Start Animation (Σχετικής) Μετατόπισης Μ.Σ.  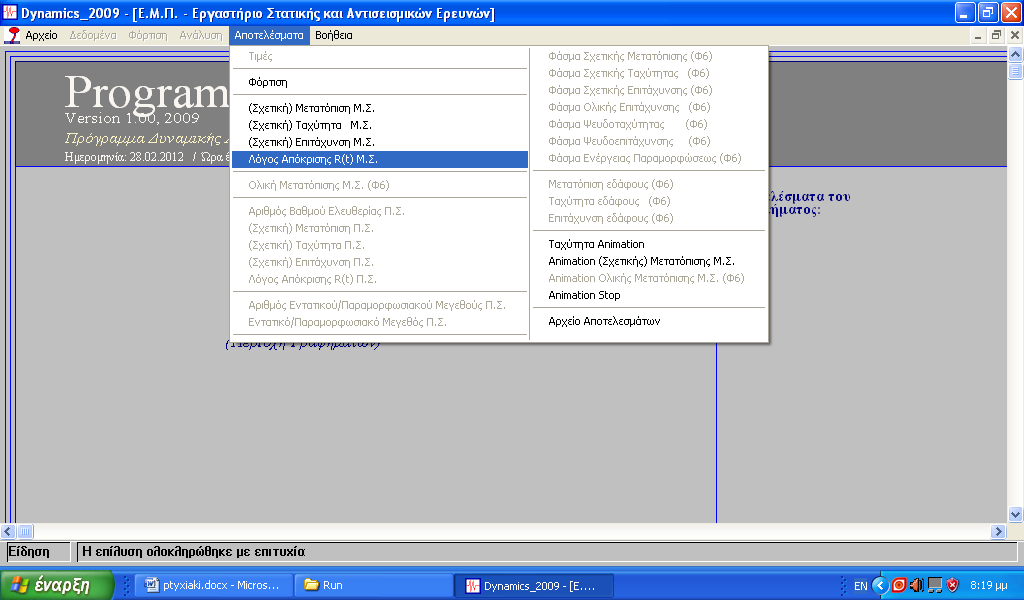[648, 261]
